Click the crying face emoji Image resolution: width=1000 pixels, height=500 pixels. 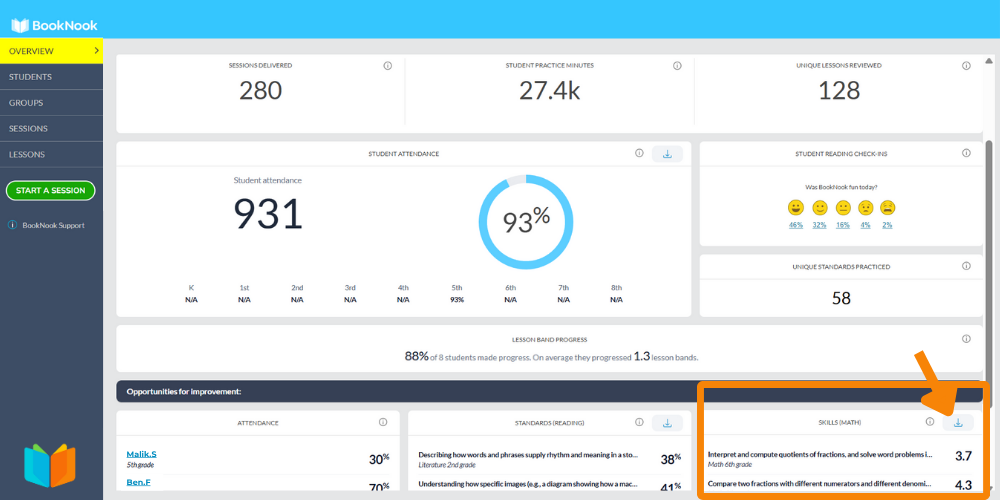(888, 207)
